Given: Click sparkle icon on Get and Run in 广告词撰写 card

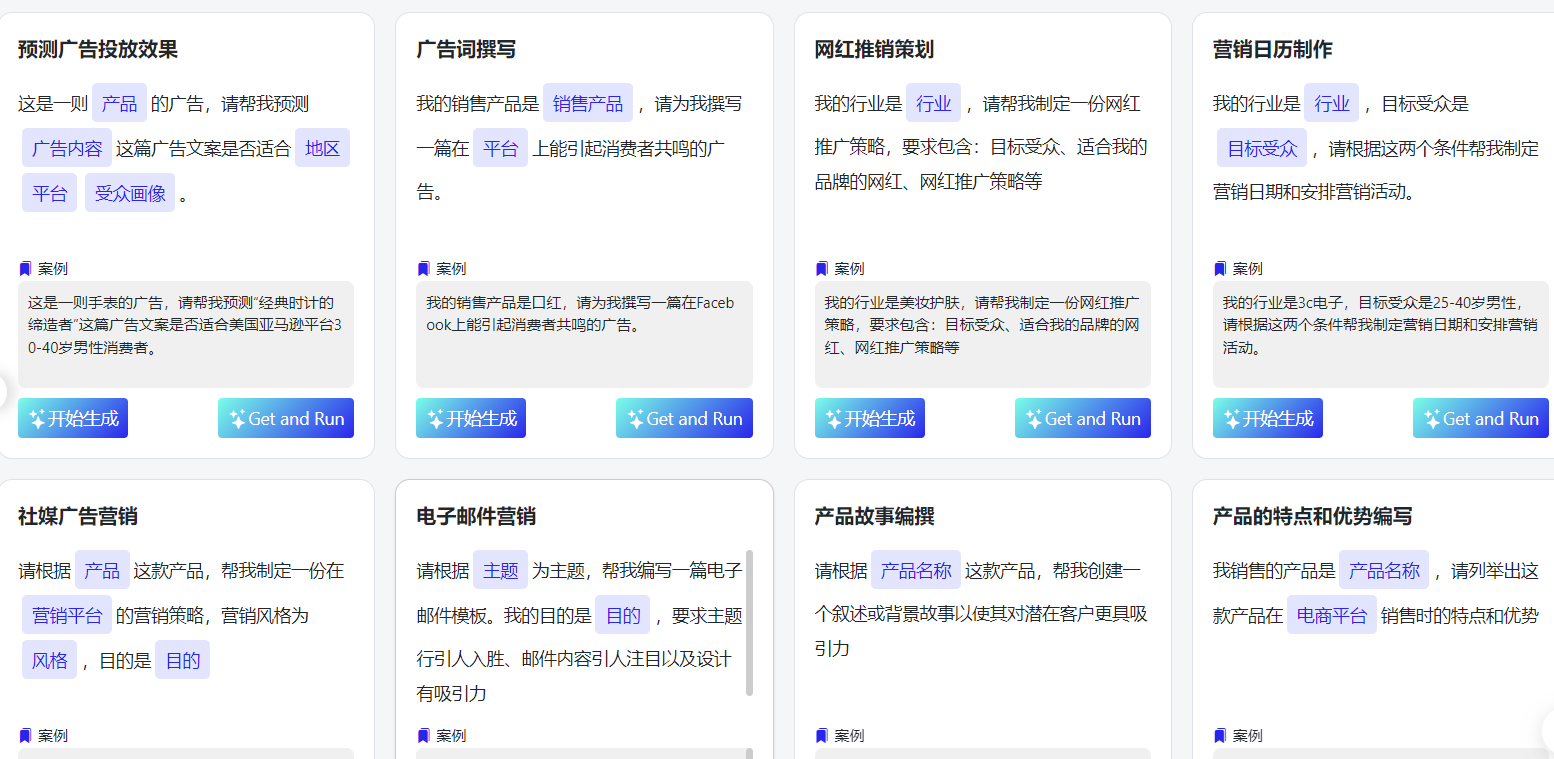Looking at the screenshot, I should click(x=635, y=419).
